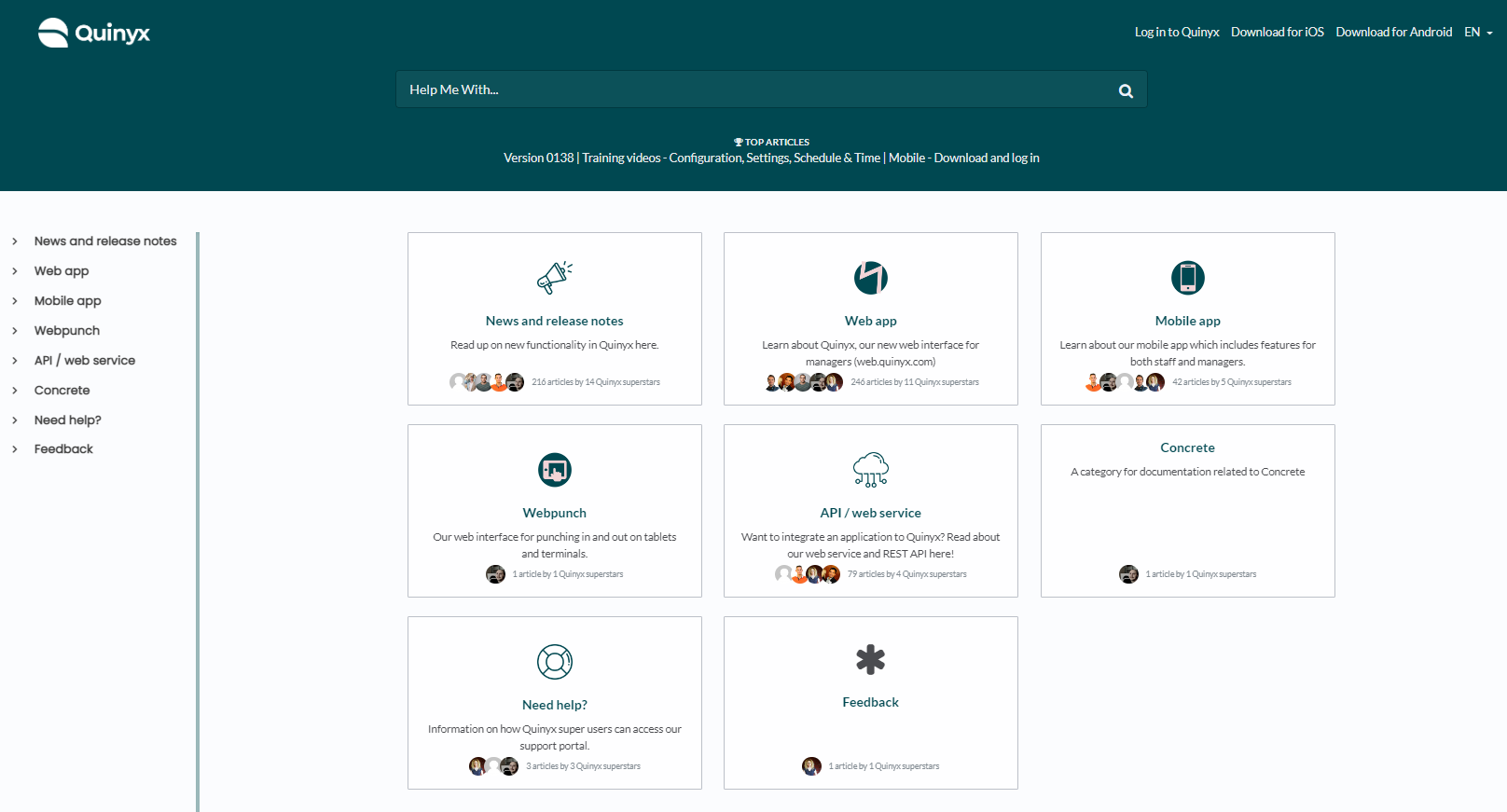This screenshot has width=1507, height=812.
Task: Select API / web service in sidebar
Action: pos(85,361)
